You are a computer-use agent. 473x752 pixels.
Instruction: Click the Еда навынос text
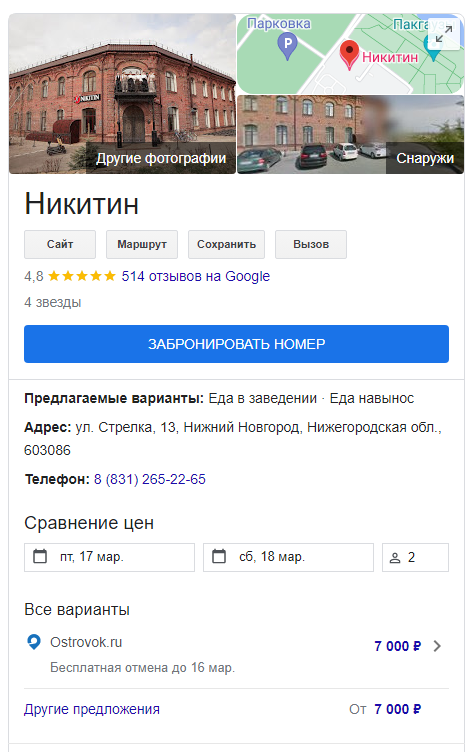tap(372, 398)
